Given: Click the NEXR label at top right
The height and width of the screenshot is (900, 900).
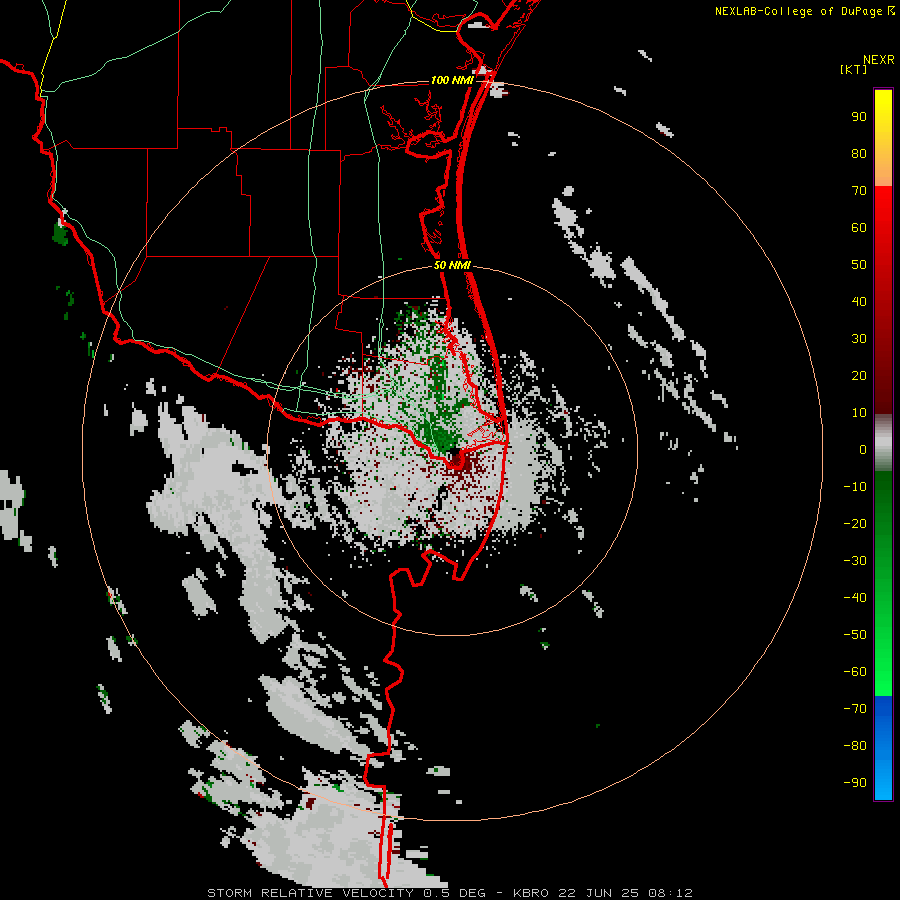Looking at the screenshot, I should tap(879, 60).
